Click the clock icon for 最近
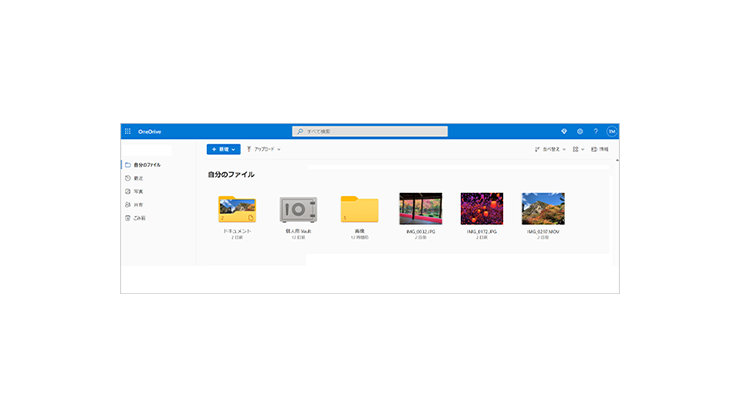The width and height of the screenshot is (740, 417). point(127,178)
